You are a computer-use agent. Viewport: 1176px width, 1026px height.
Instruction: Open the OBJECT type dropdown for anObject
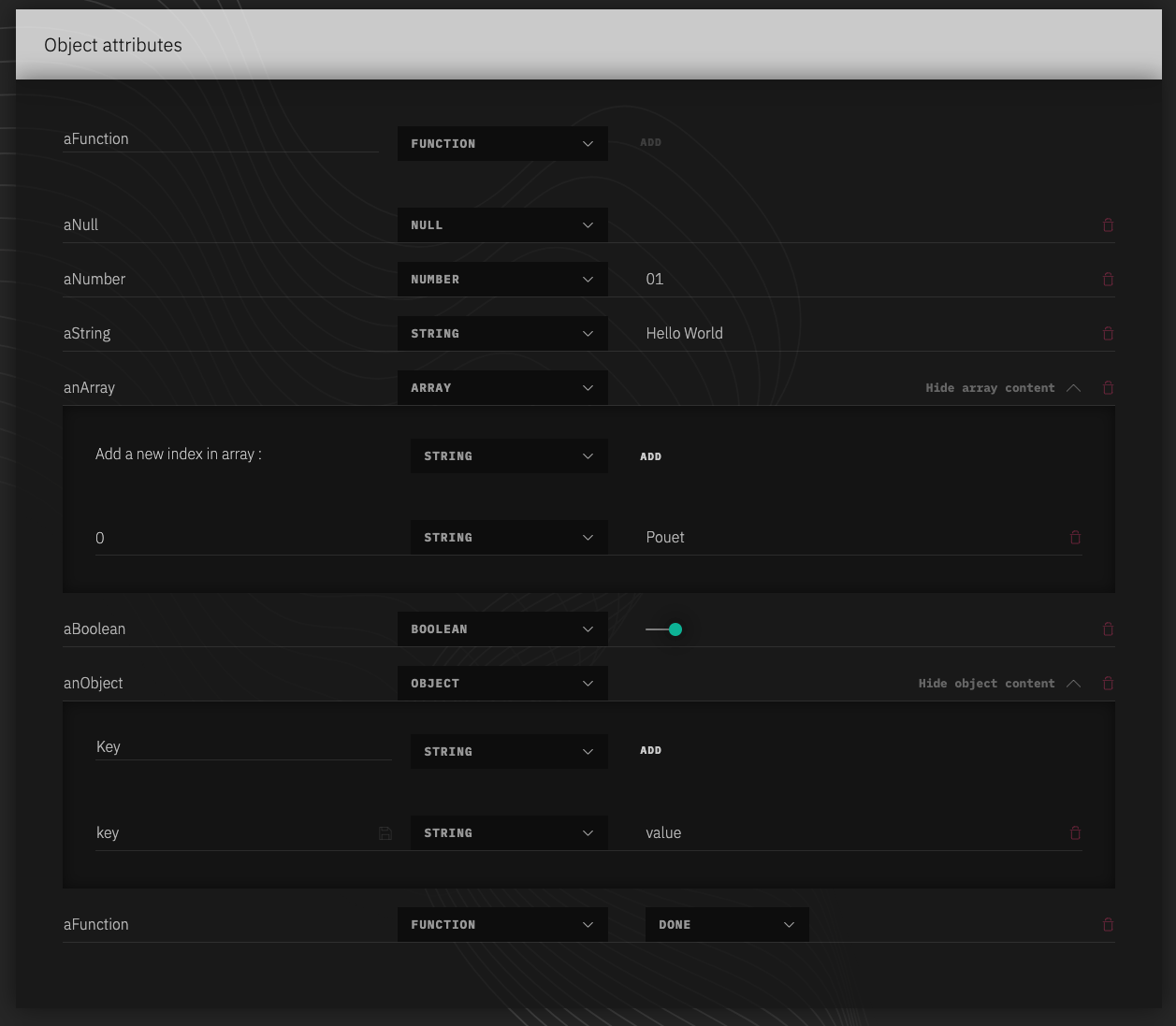[x=502, y=683]
